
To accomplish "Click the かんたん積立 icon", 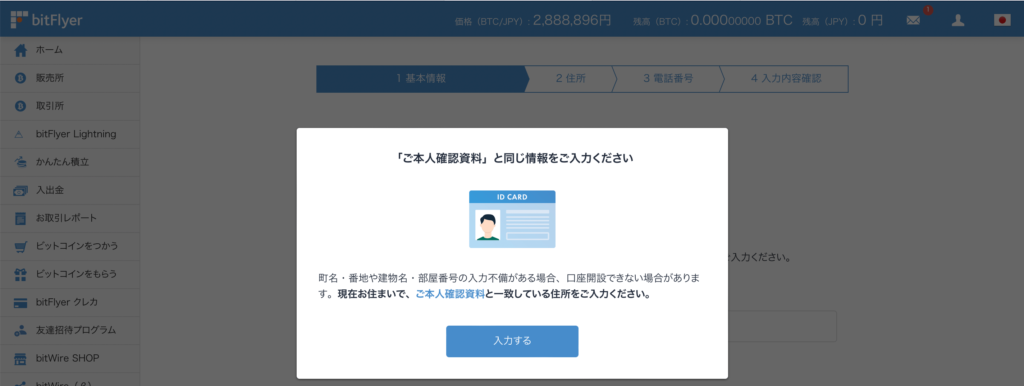I will (x=20, y=162).
